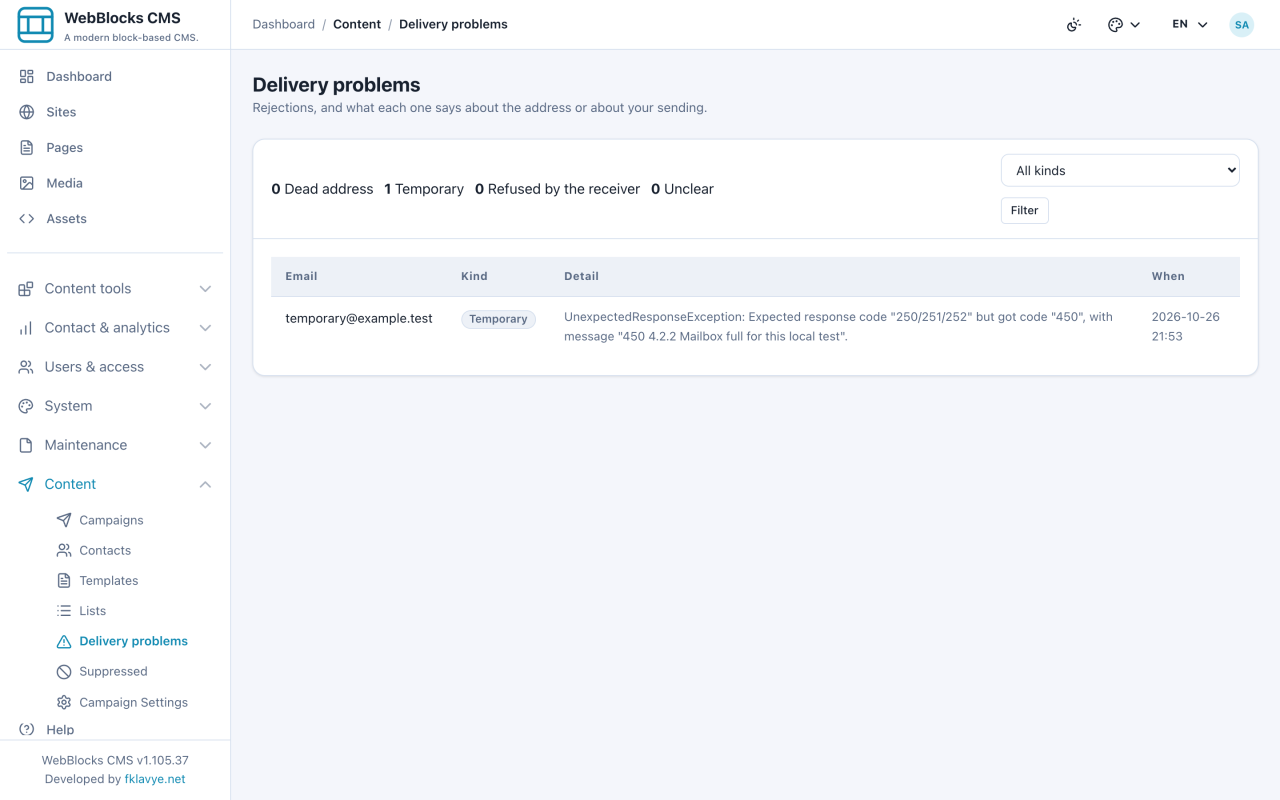Screen dimensions: 1280x800
Task: Click the WebBlocks CMS logo icon
Action: click(36, 25)
